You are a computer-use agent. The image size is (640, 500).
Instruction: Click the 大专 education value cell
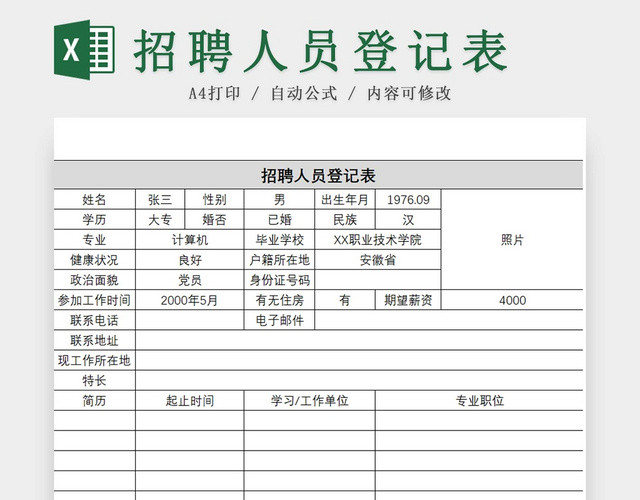[x=160, y=220]
